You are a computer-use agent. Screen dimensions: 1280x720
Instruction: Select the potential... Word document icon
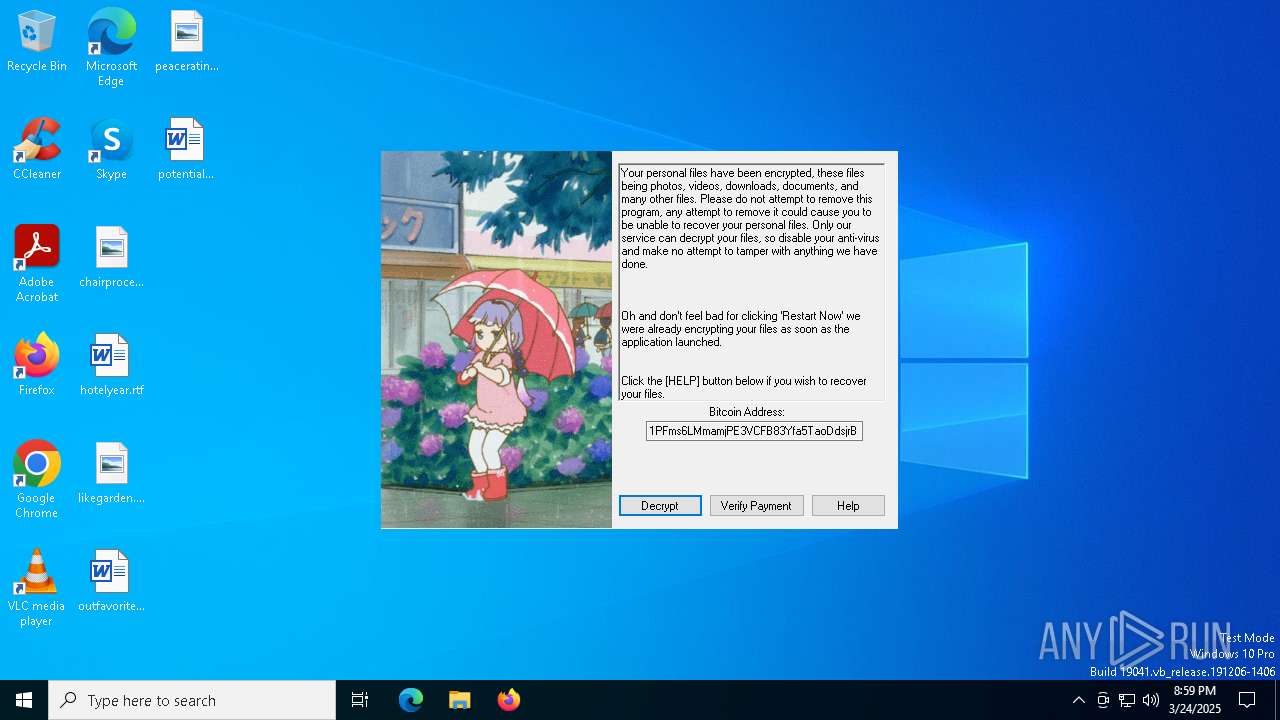(x=186, y=149)
